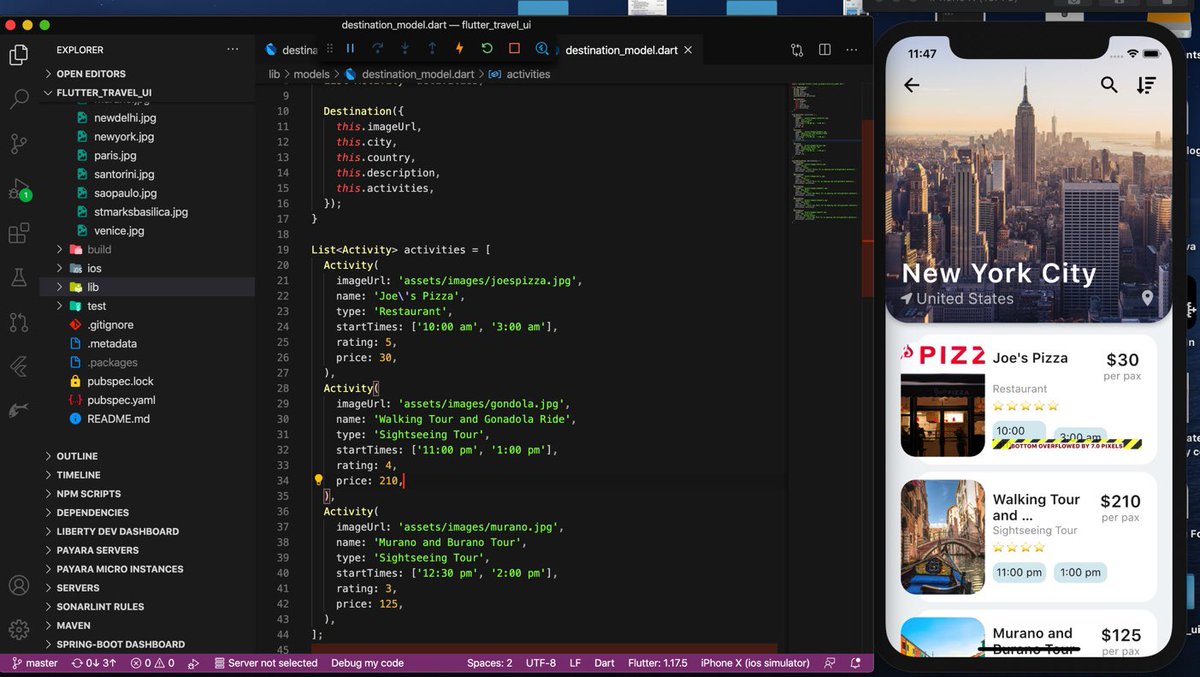Open the Extensions view
This screenshot has width=1200, height=677.
click(x=19, y=233)
